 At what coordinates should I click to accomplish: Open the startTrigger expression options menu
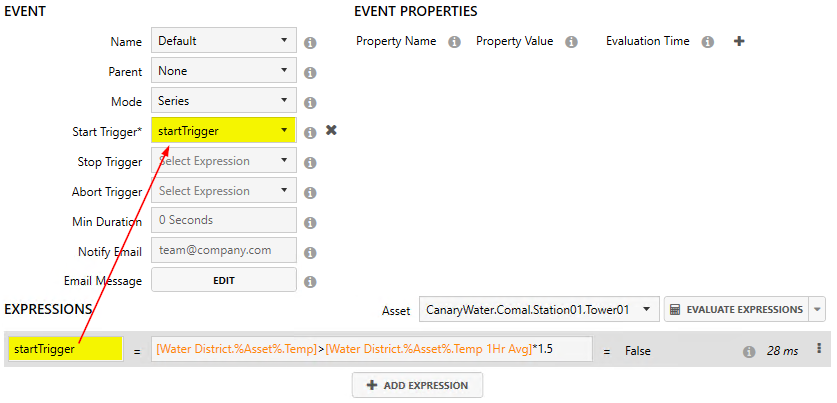(x=820, y=349)
